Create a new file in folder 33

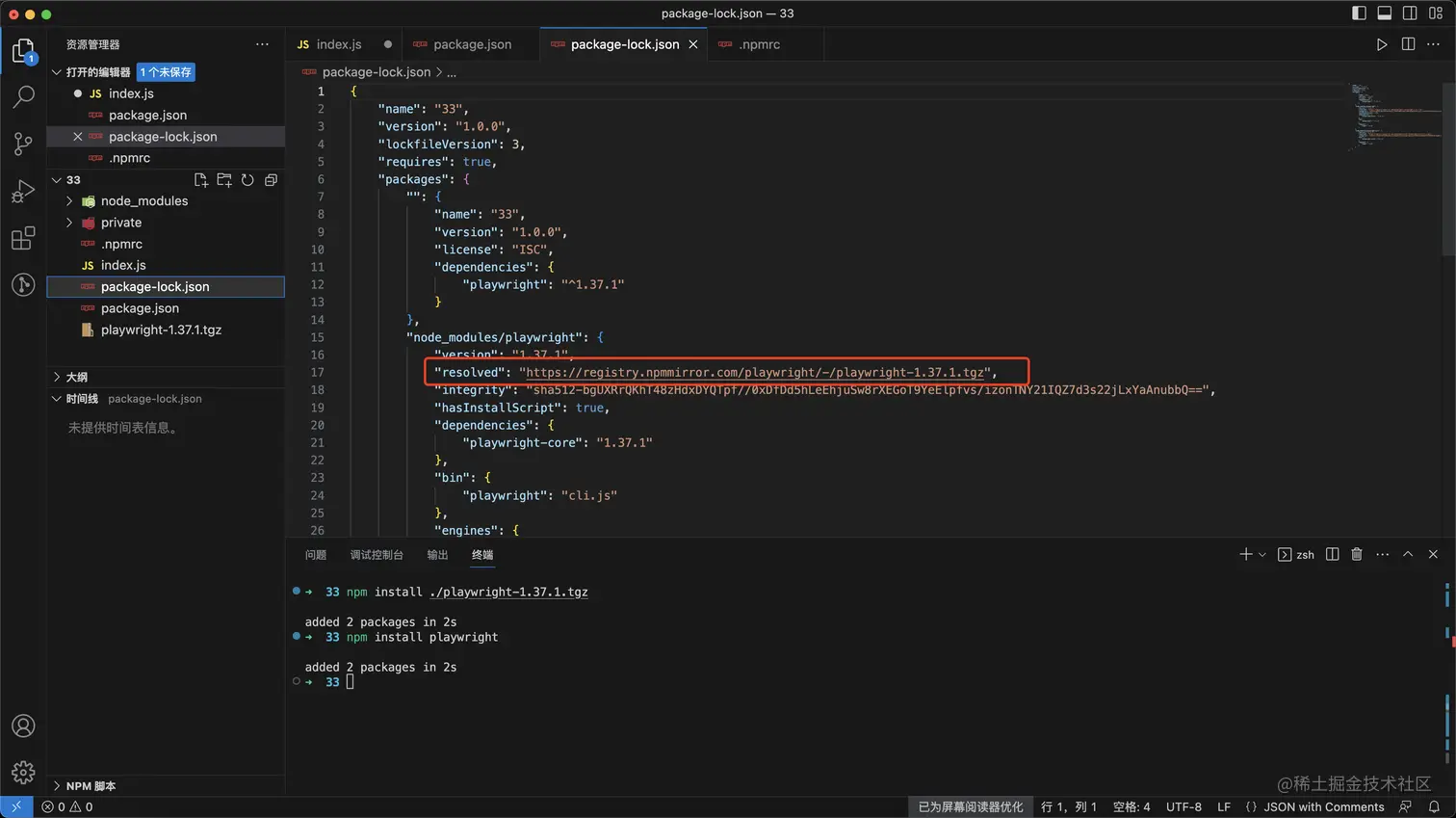[x=201, y=180]
